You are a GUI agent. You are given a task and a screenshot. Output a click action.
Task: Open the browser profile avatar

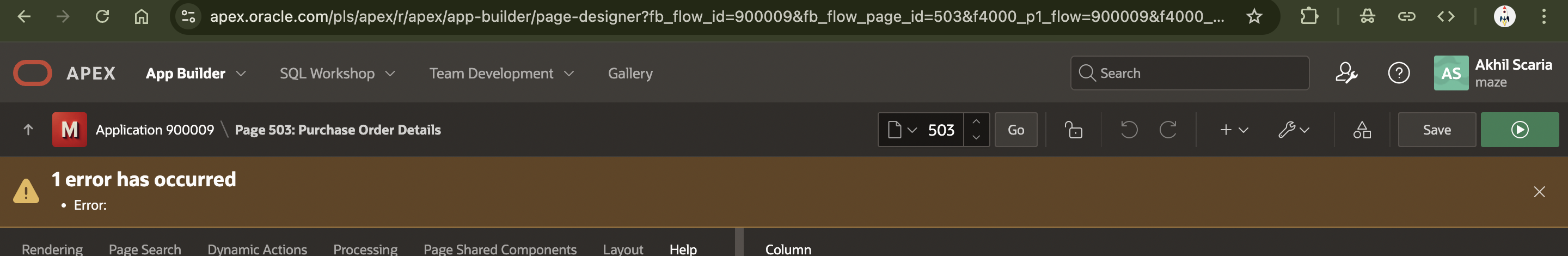[x=1505, y=16]
